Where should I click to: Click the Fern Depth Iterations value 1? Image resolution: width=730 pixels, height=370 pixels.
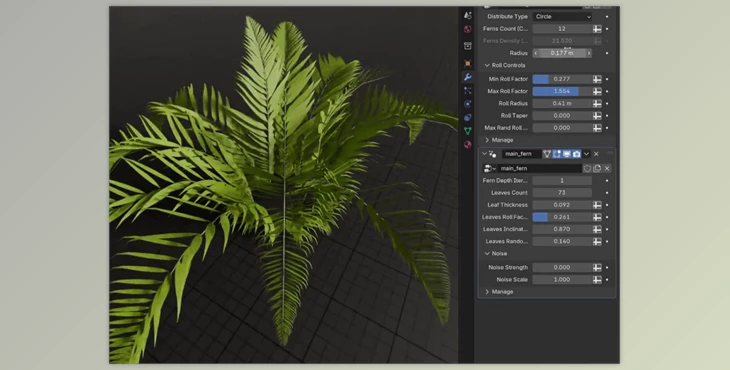562,181
